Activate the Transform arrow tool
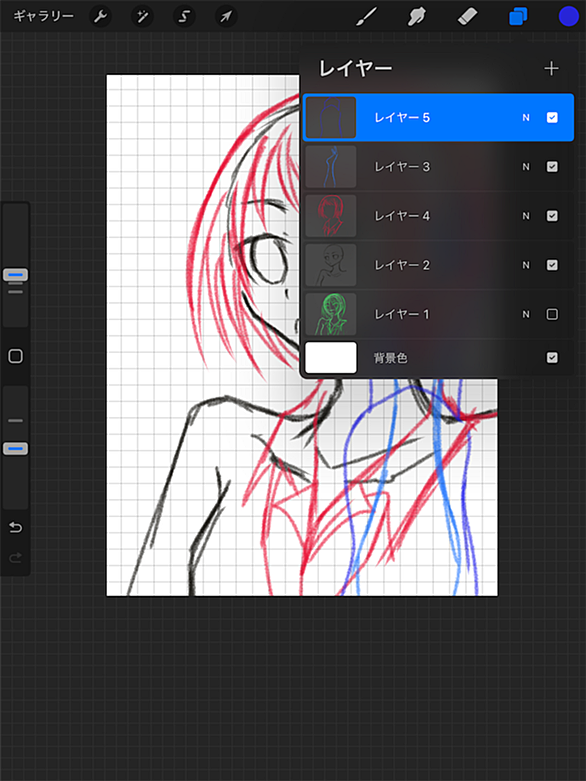This screenshot has height=781, width=586. coord(226,16)
